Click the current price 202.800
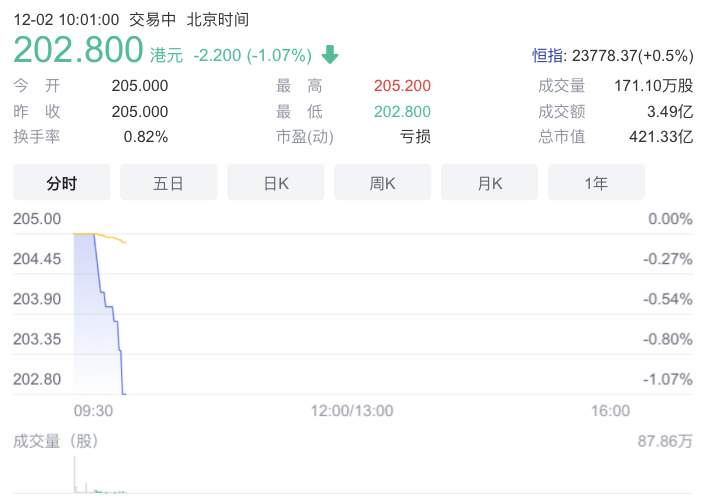The height and width of the screenshot is (500, 705). 78,52
